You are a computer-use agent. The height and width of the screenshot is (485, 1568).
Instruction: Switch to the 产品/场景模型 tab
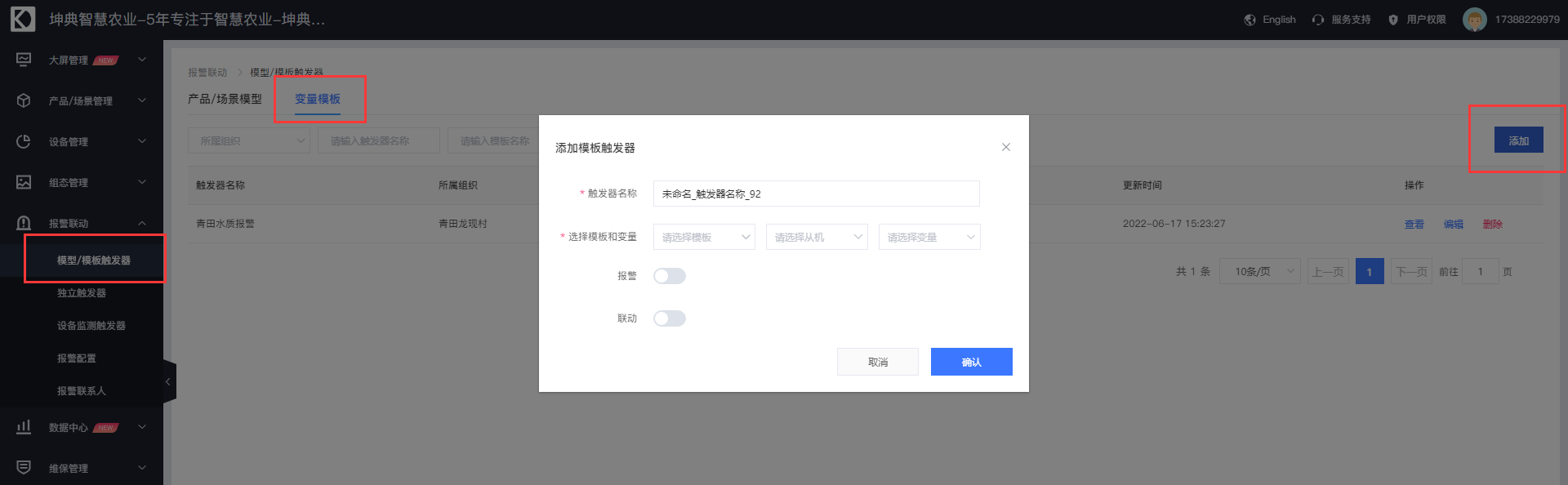point(225,99)
